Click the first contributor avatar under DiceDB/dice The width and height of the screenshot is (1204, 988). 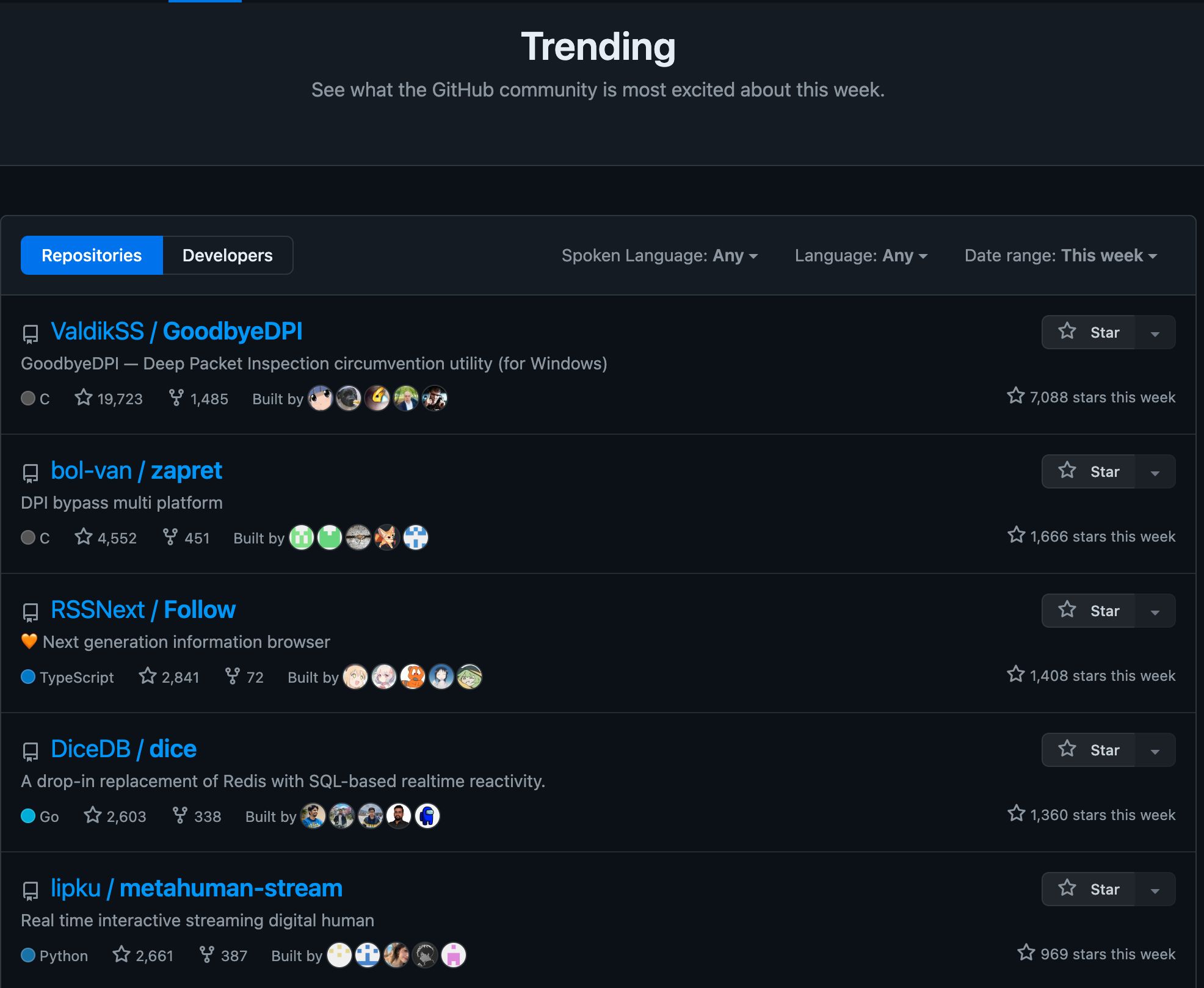point(313,816)
